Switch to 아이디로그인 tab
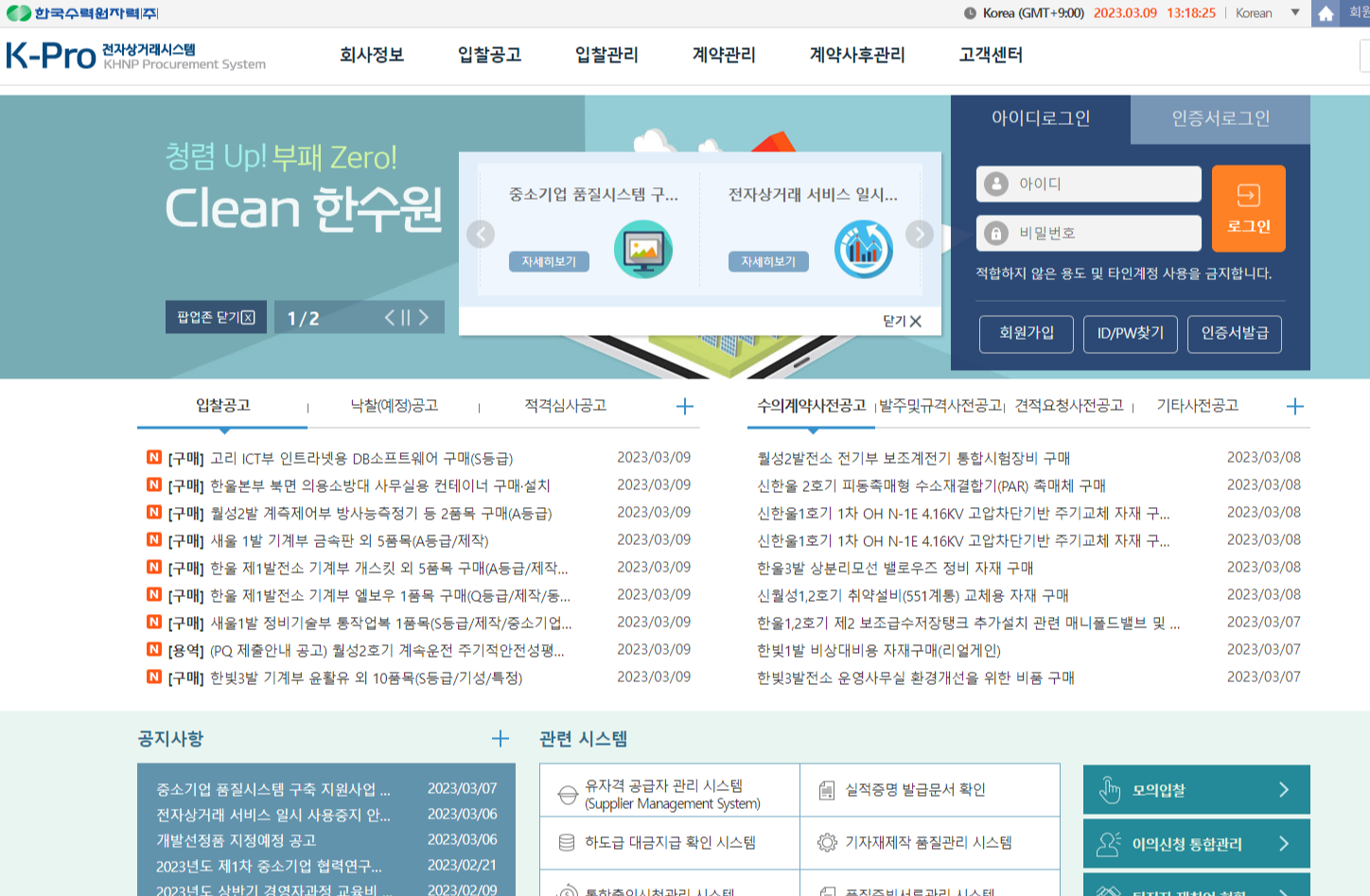Screen dimensions: 1370x896 pos(1041,119)
